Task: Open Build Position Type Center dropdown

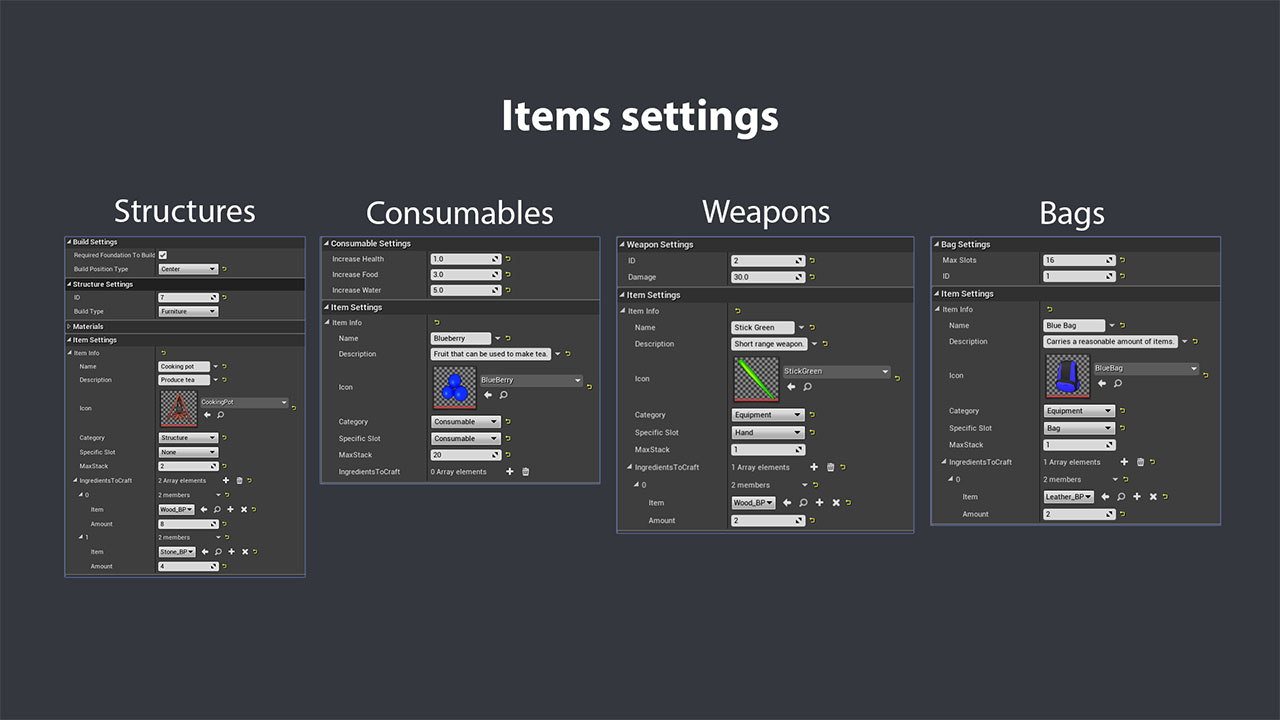Action: (188, 269)
